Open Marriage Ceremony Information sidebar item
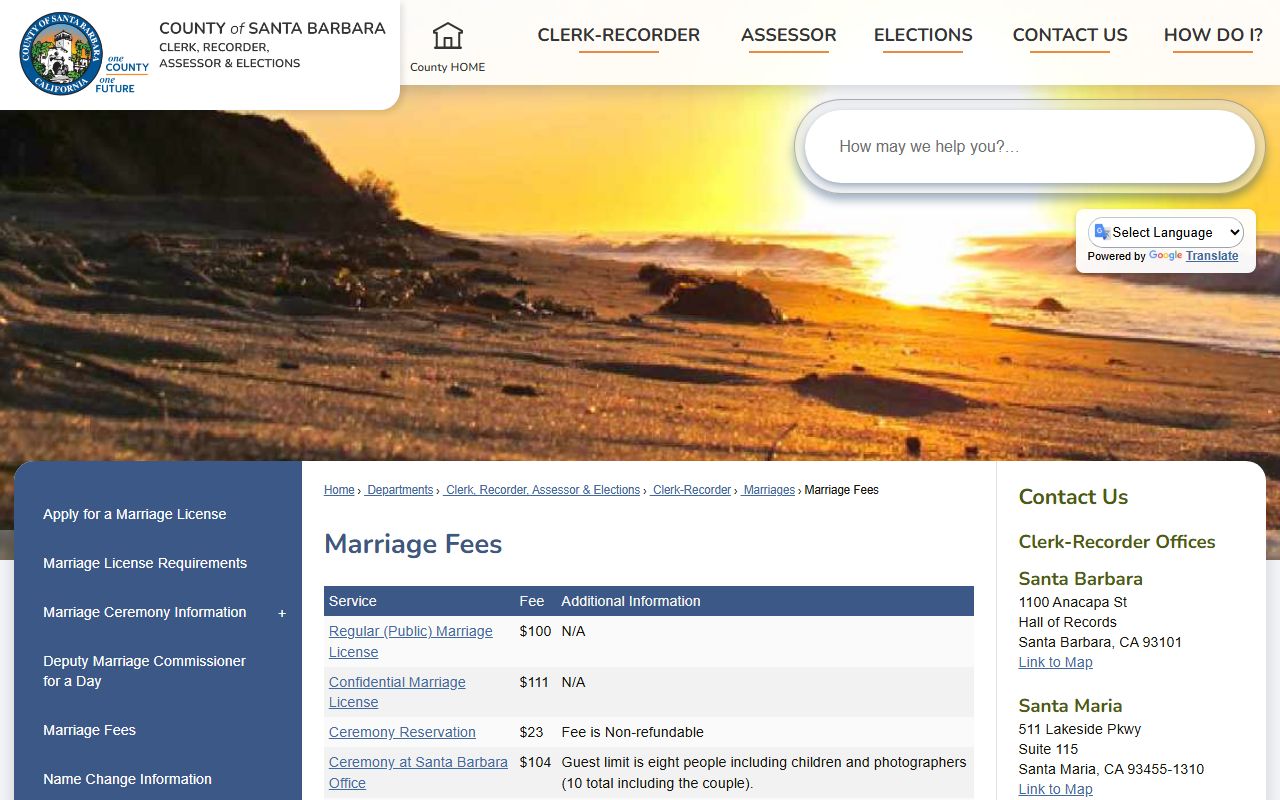 coord(145,612)
